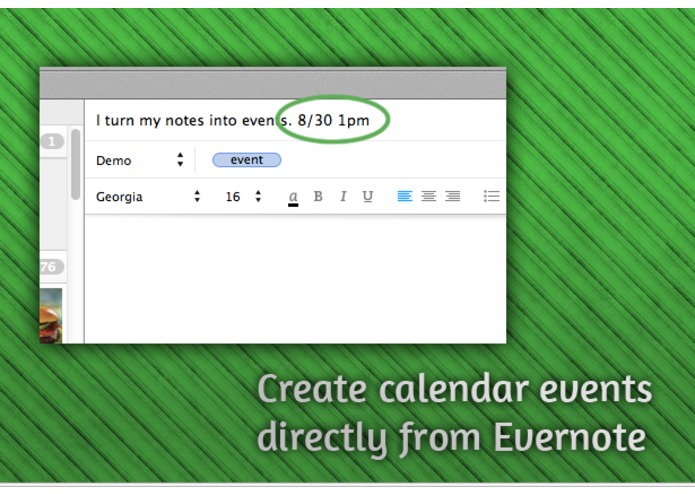Viewport: 695px width, 494px height.
Task: Toggle Bold formatting in the note editor
Action: pyautogui.click(x=318, y=196)
